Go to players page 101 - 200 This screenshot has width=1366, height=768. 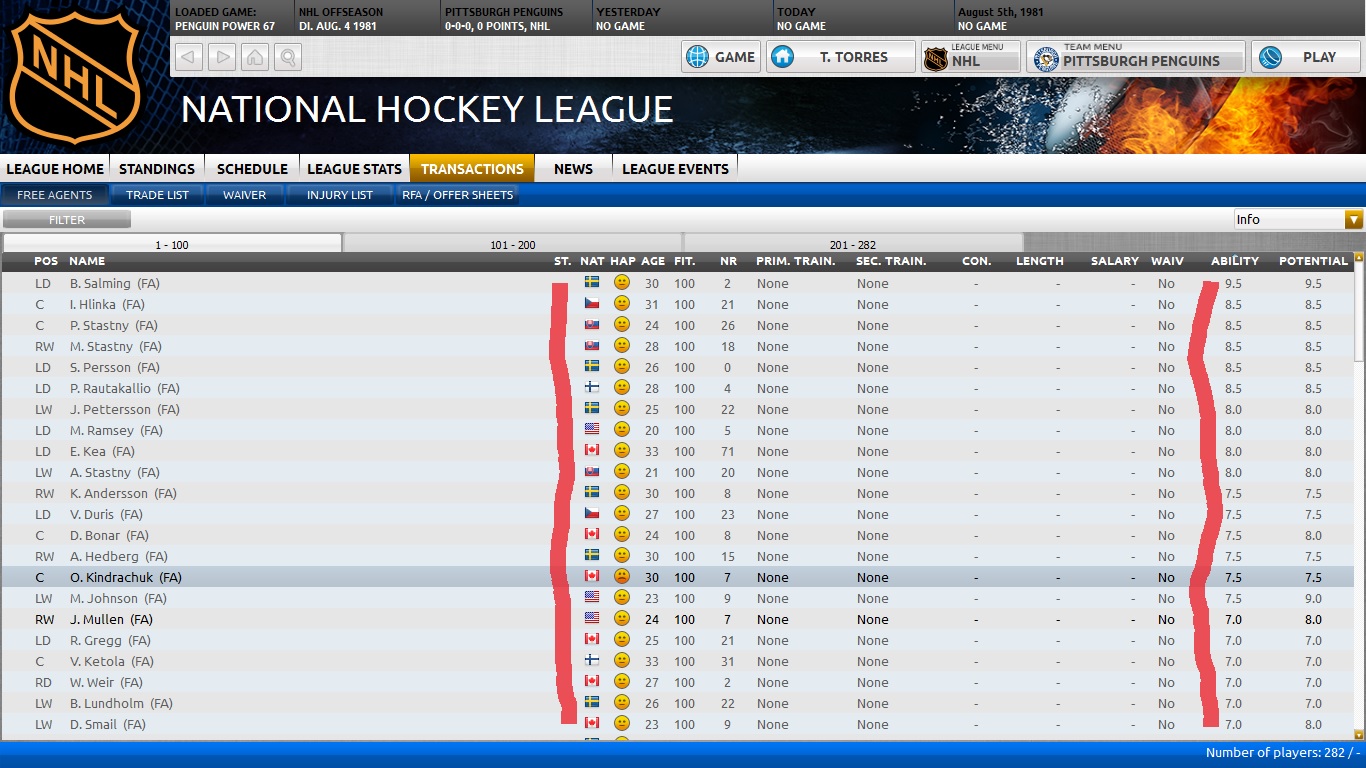pos(513,244)
